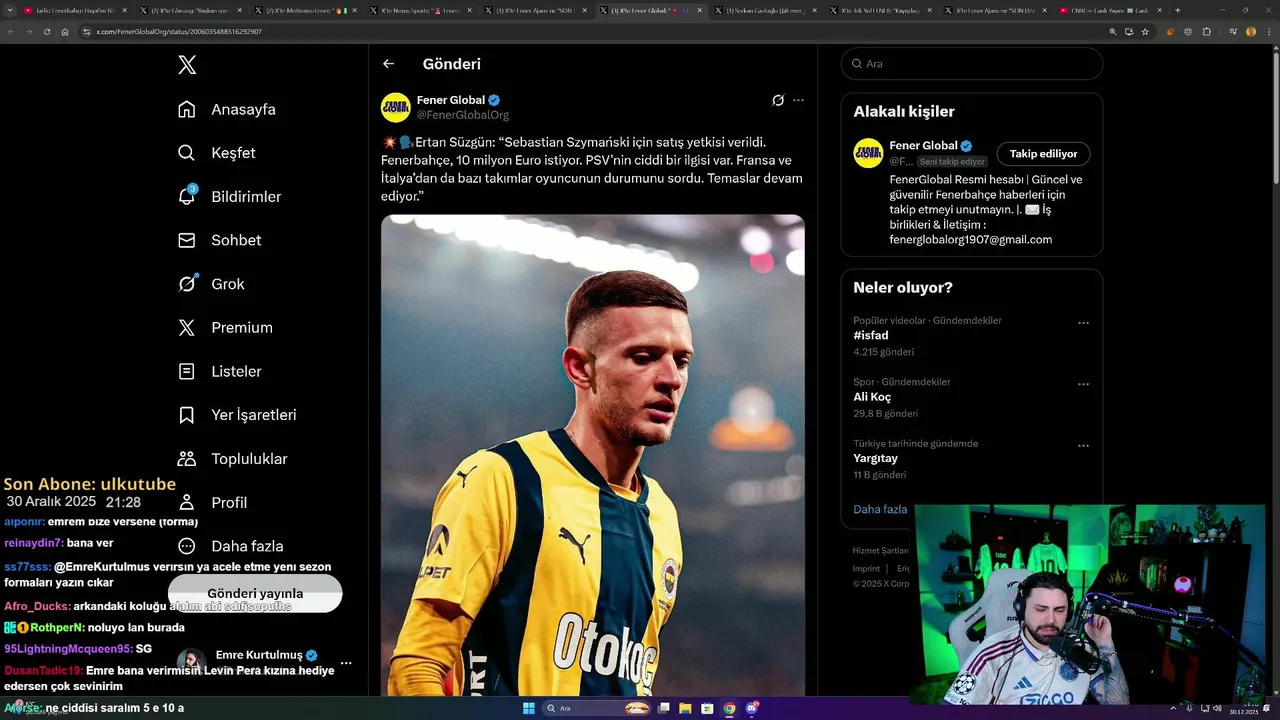Open Yargıtay trending topic
The image size is (1280, 720).
(x=875, y=458)
